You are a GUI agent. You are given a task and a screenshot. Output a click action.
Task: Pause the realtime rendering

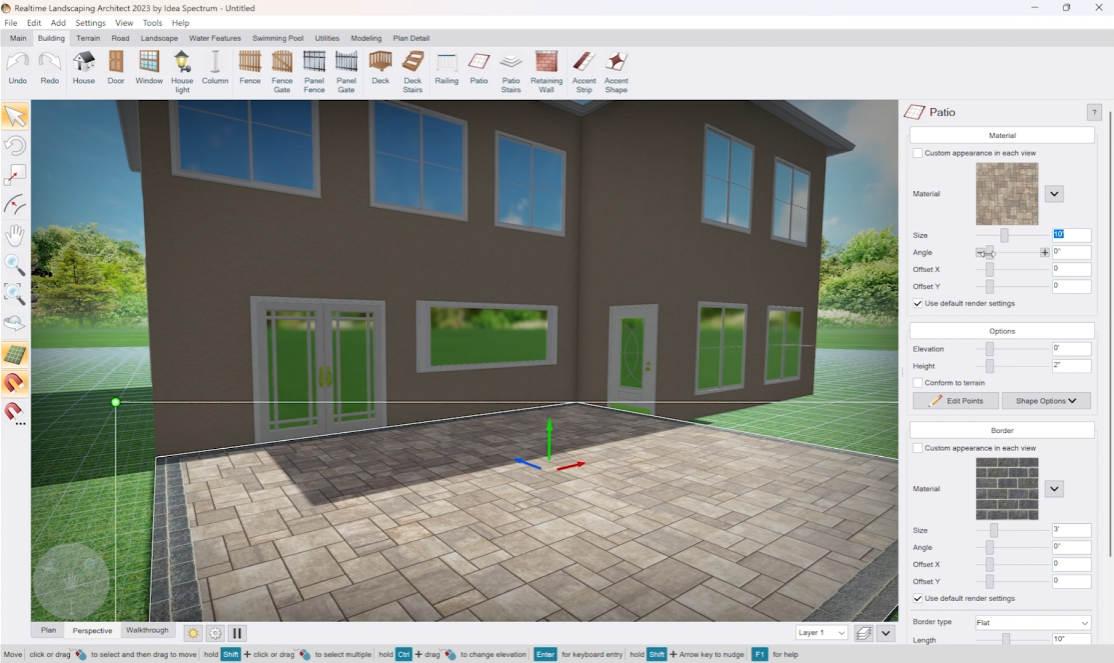tap(237, 632)
